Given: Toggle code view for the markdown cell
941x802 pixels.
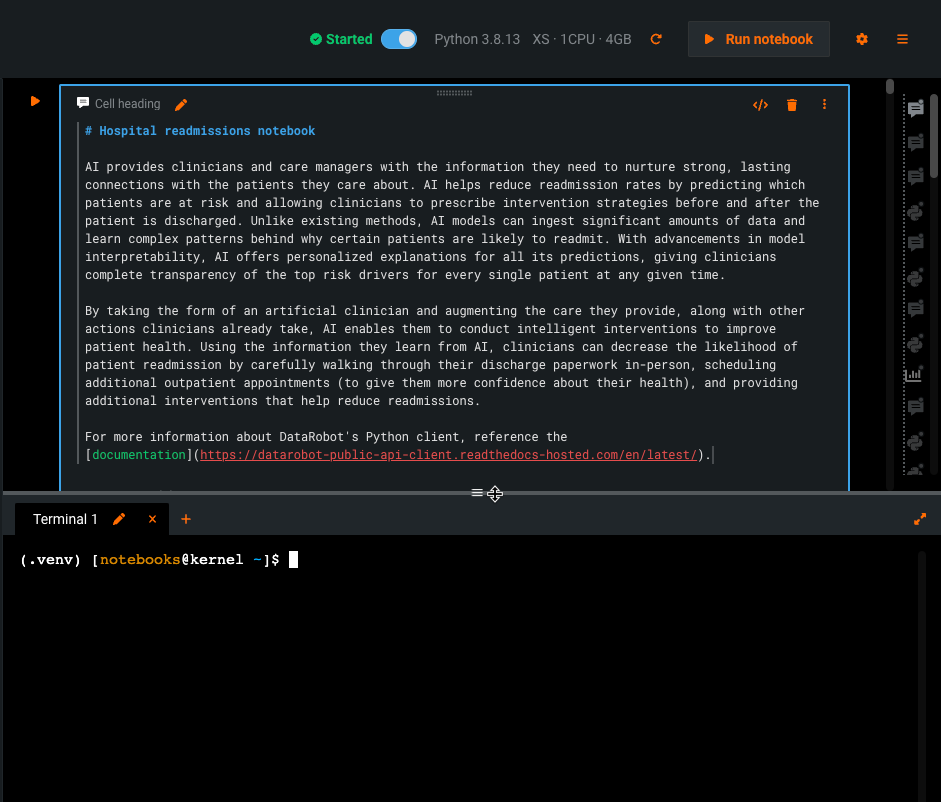Looking at the screenshot, I should click(x=760, y=105).
